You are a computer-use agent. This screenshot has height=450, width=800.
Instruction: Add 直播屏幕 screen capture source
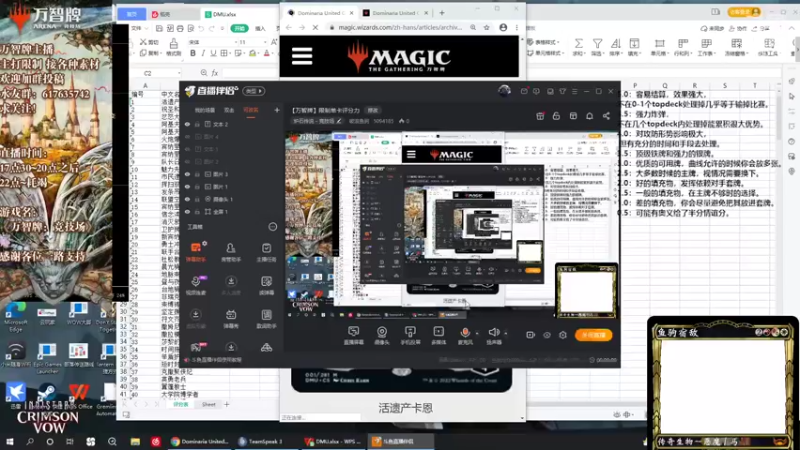point(353,335)
